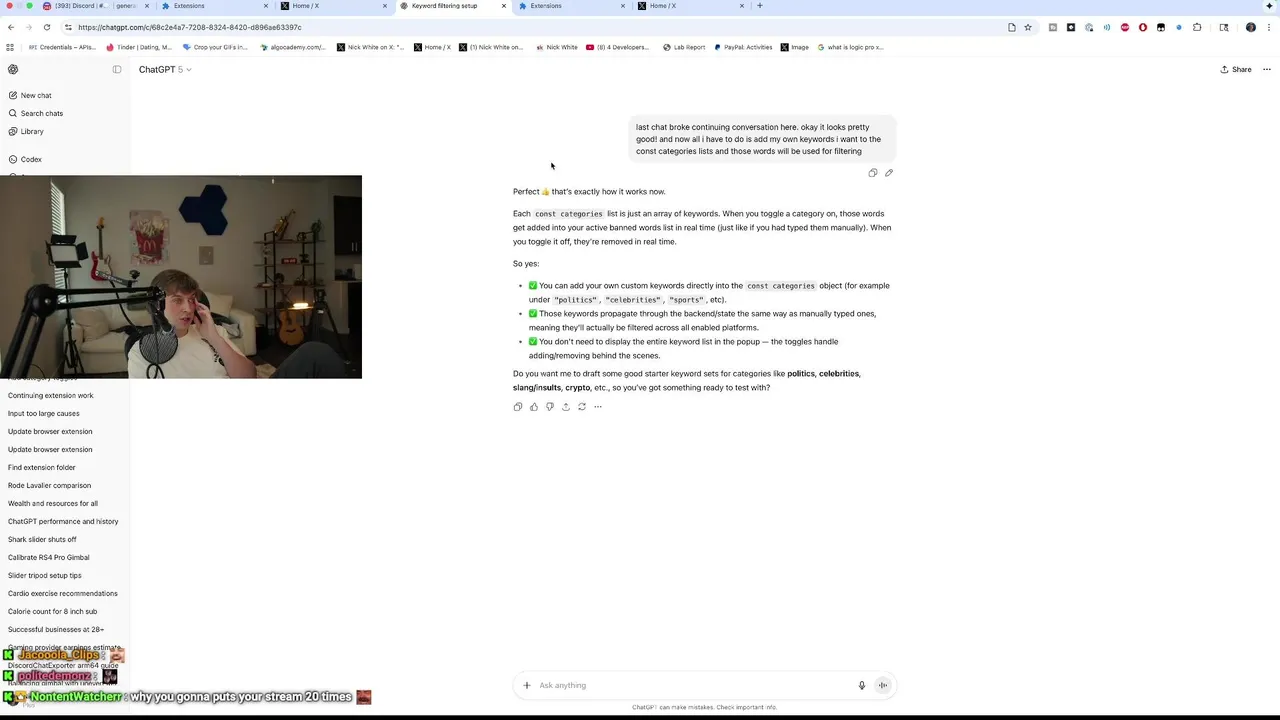The width and height of the screenshot is (1280, 720).
Task: Open the Crop your GIFs bookmark
Action: [x=215, y=47]
